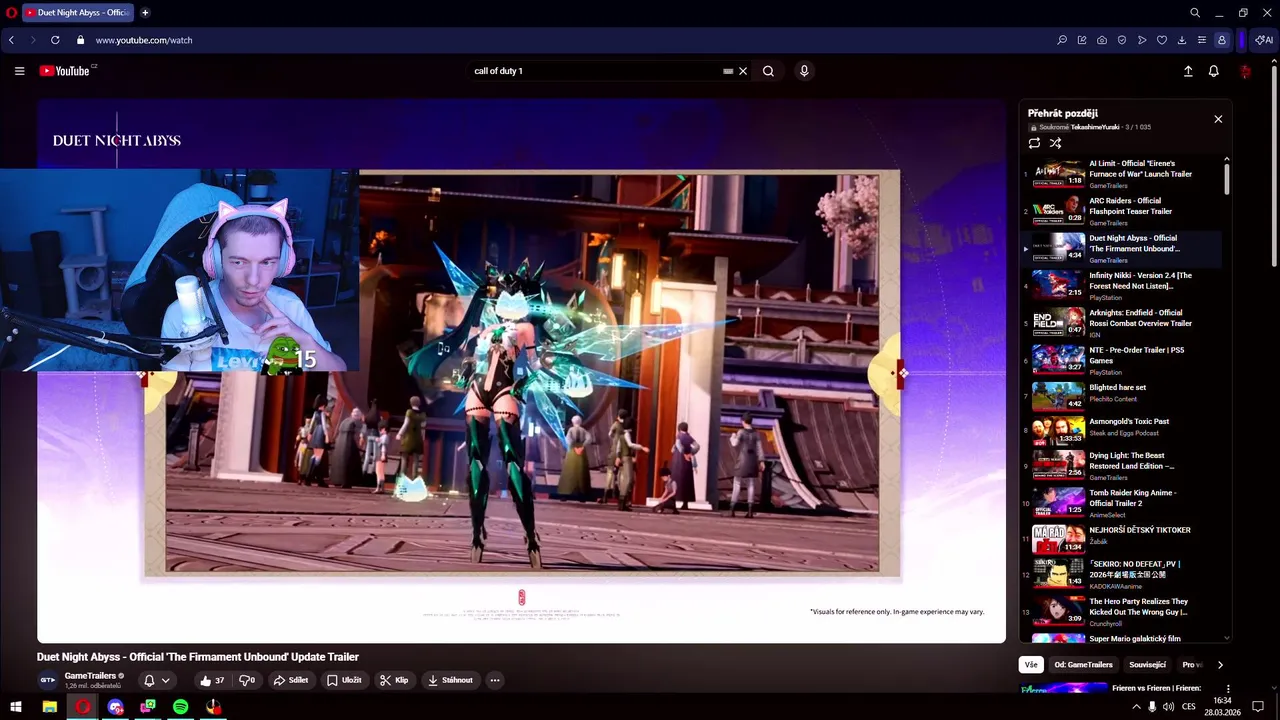Open the YouTube hamburger guide menu
Image resolution: width=1280 pixels, height=720 pixels.
(19, 71)
